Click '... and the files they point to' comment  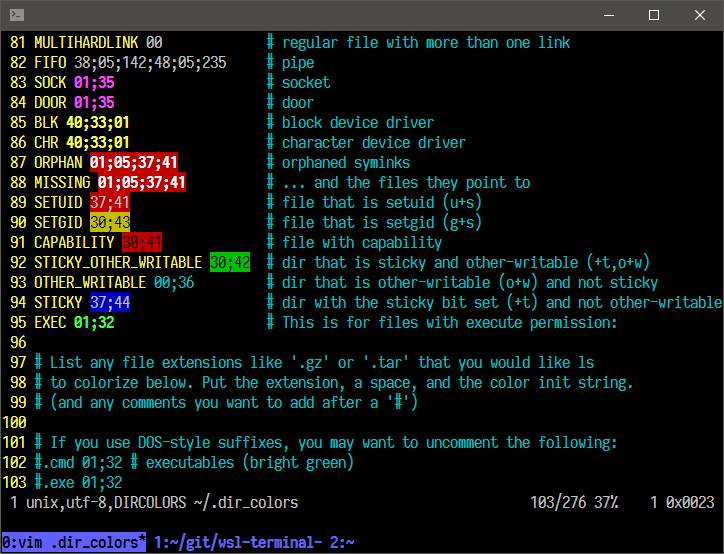(406, 182)
